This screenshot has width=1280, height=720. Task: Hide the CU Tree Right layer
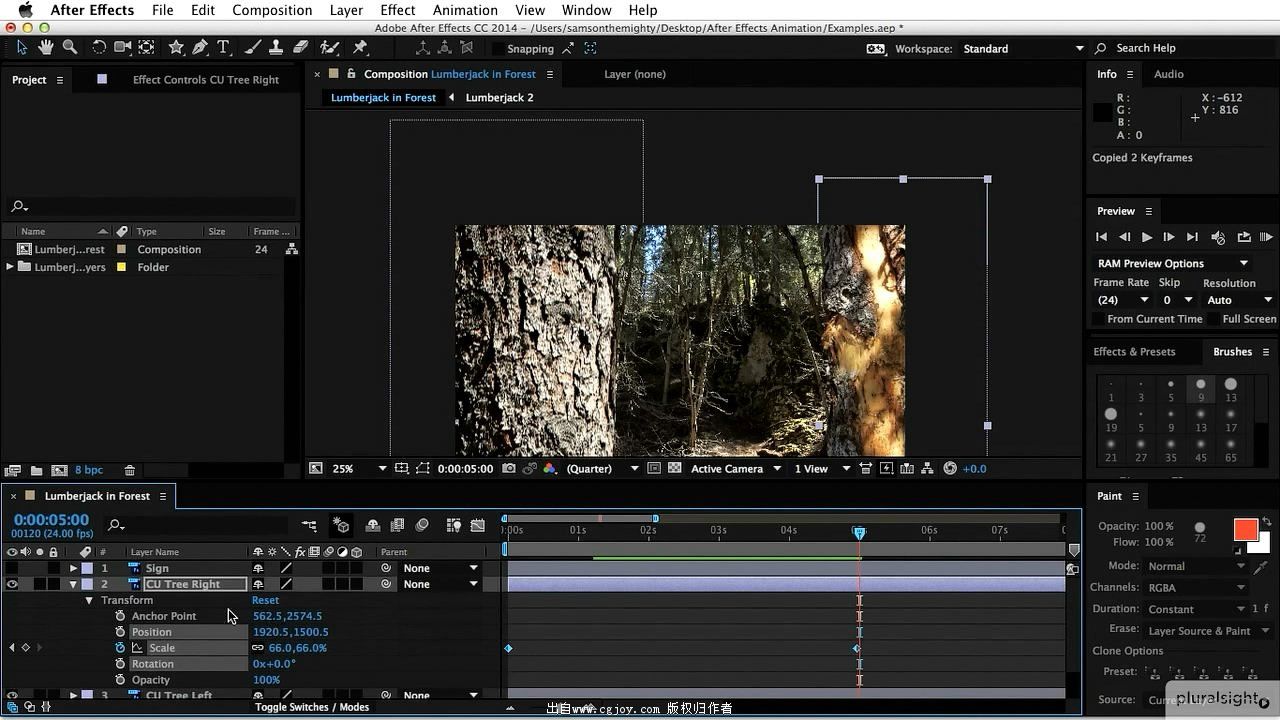12,584
